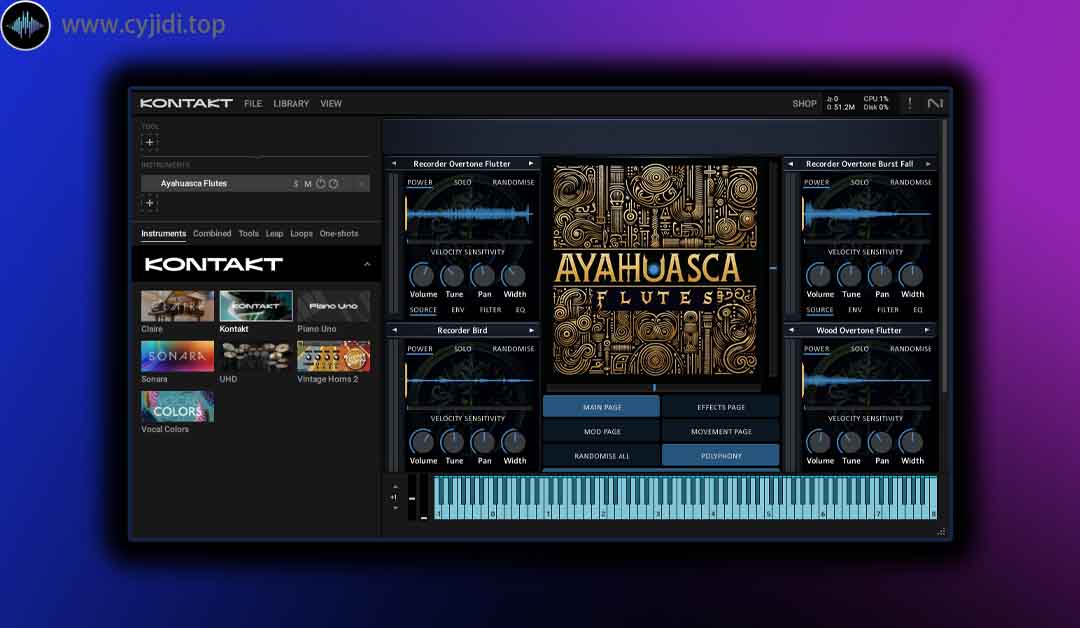Image resolution: width=1080 pixels, height=628 pixels.
Task: Click the Width knob of Recorder Overtone Burst Fall
Action: [x=911, y=275]
